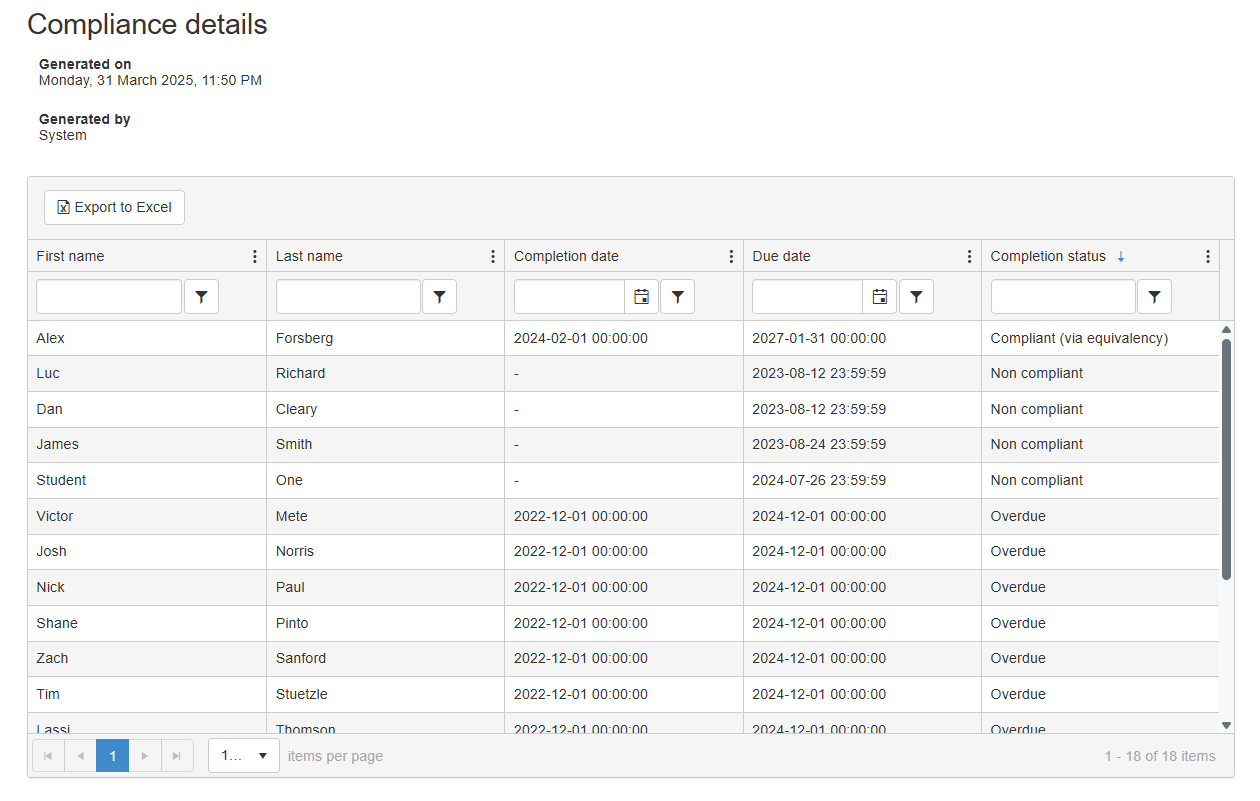
Task: Open the Completion status column menu
Action: pyautogui.click(x=1207, y=257)
